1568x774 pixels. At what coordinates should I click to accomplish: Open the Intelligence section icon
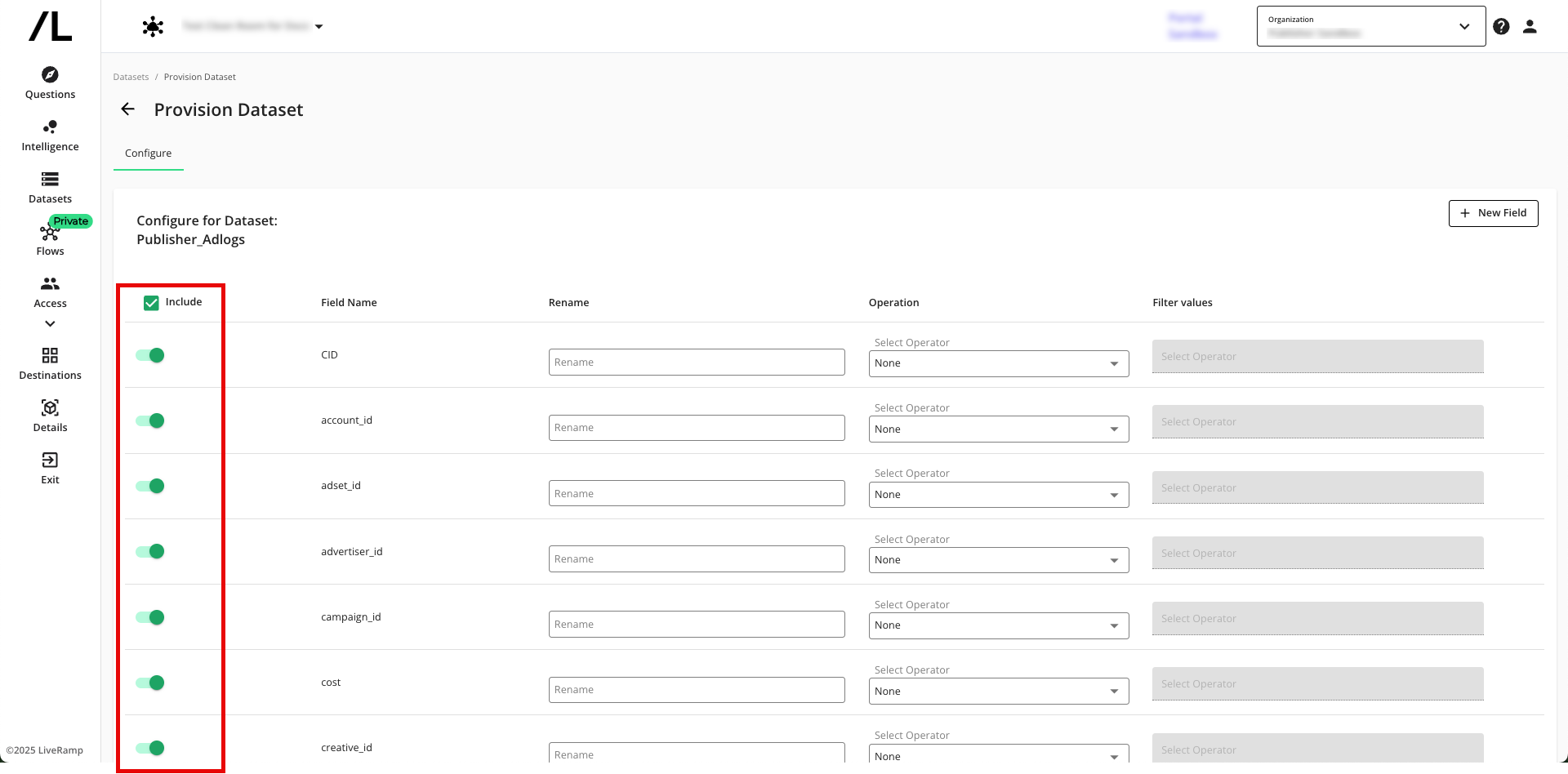tap(50, 127)
